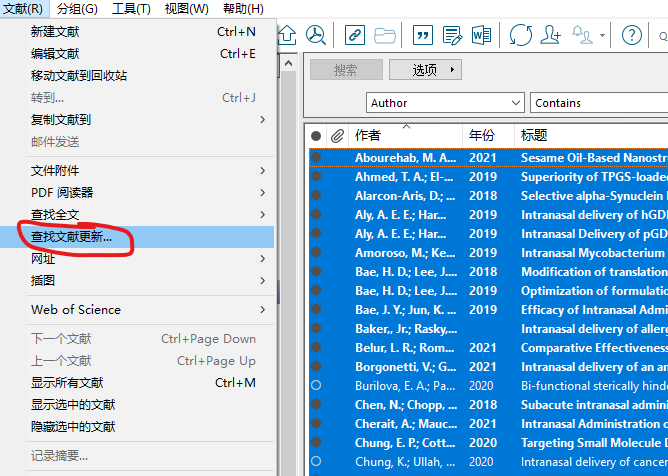Click the scrollbar up arrow left of search panel
The width and height of the screenshot is (668, 476).
pyautogui.click(x=288, y=64)
